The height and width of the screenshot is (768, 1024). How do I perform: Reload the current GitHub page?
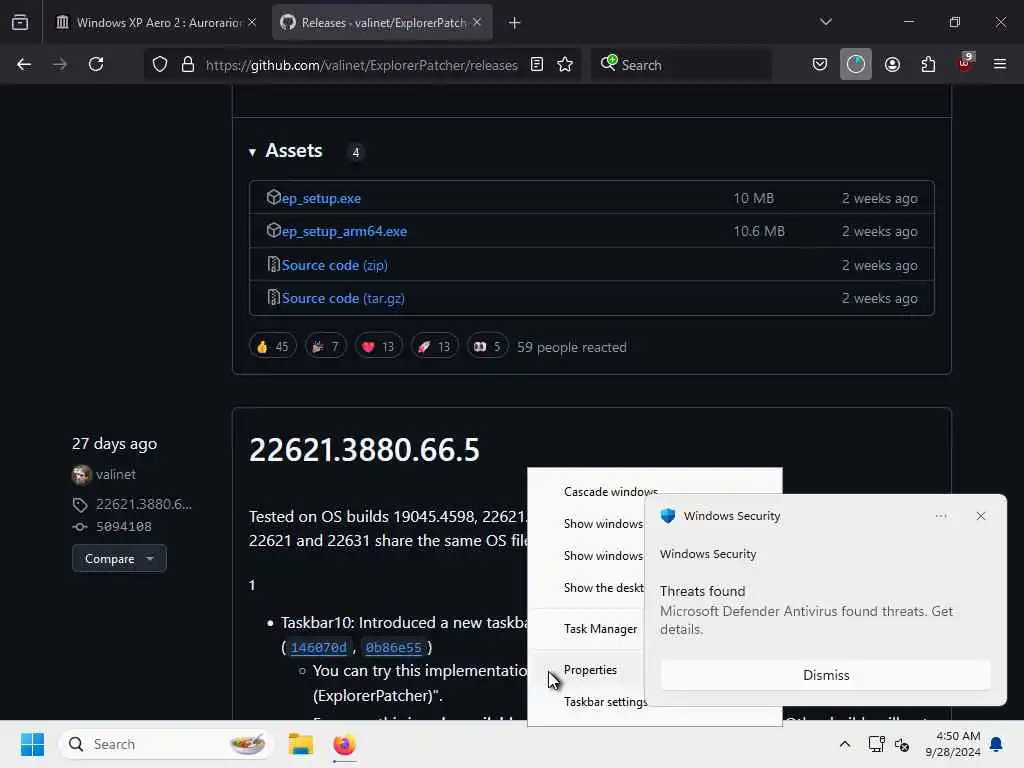[x=96, y=64]
